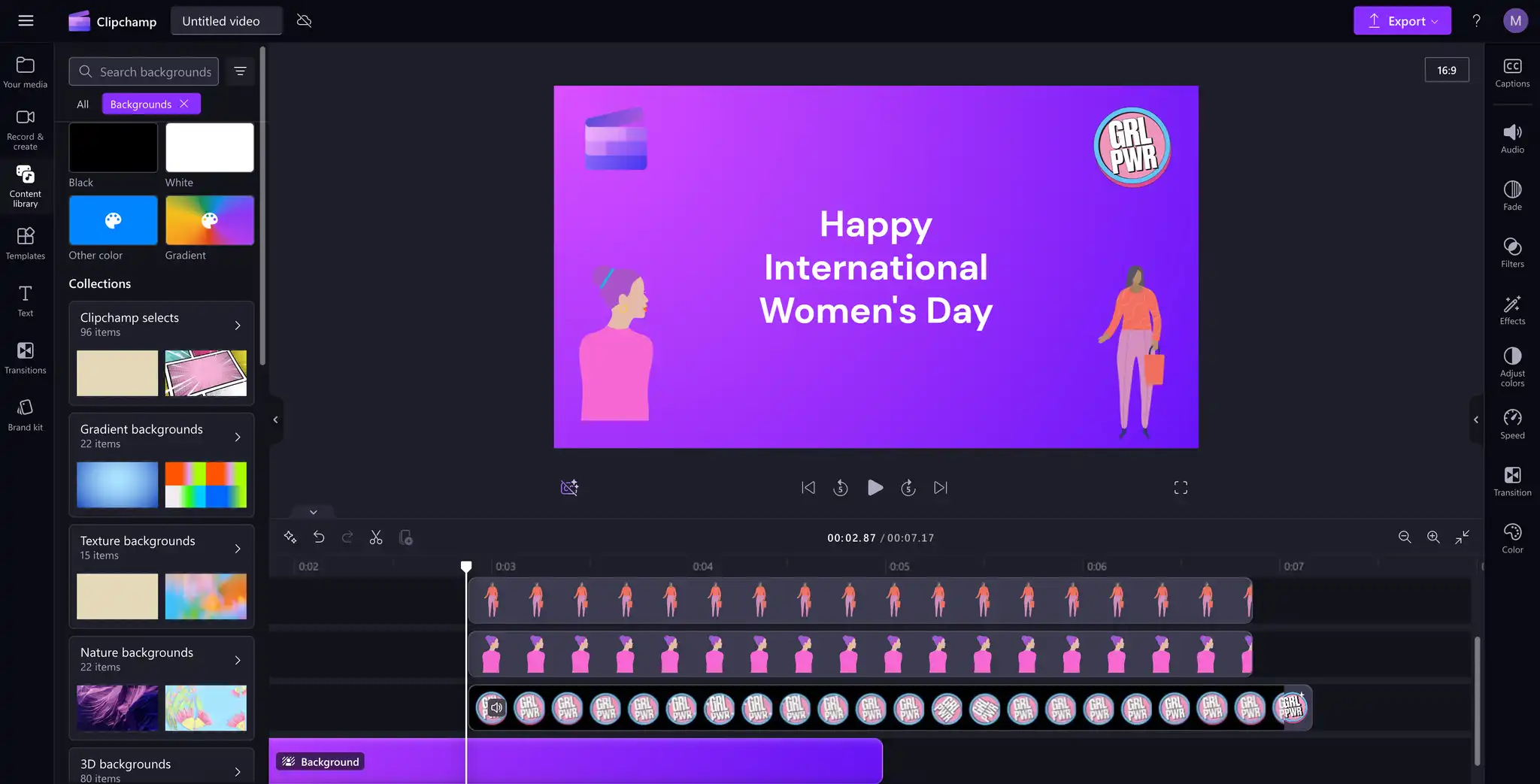Select the All filter tab
This screenshot has width=1540, height=784.
click(x=83, y=104)
